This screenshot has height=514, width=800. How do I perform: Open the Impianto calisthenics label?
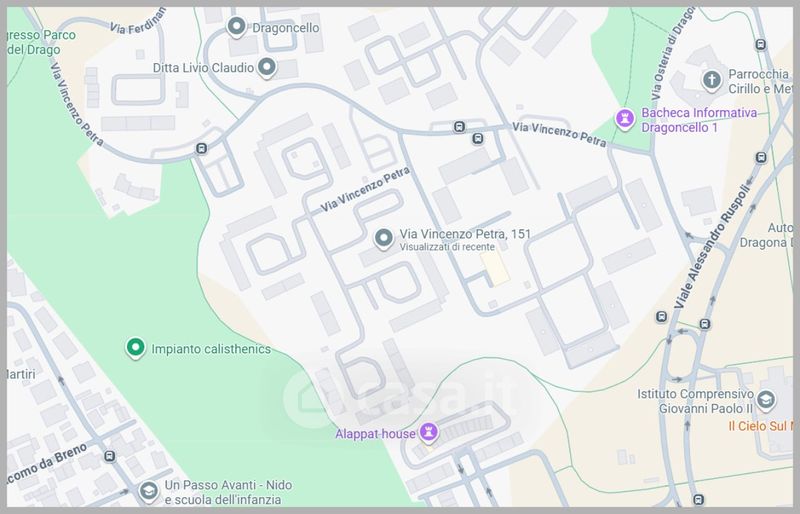pyautogui.click(x=211, y=349)
